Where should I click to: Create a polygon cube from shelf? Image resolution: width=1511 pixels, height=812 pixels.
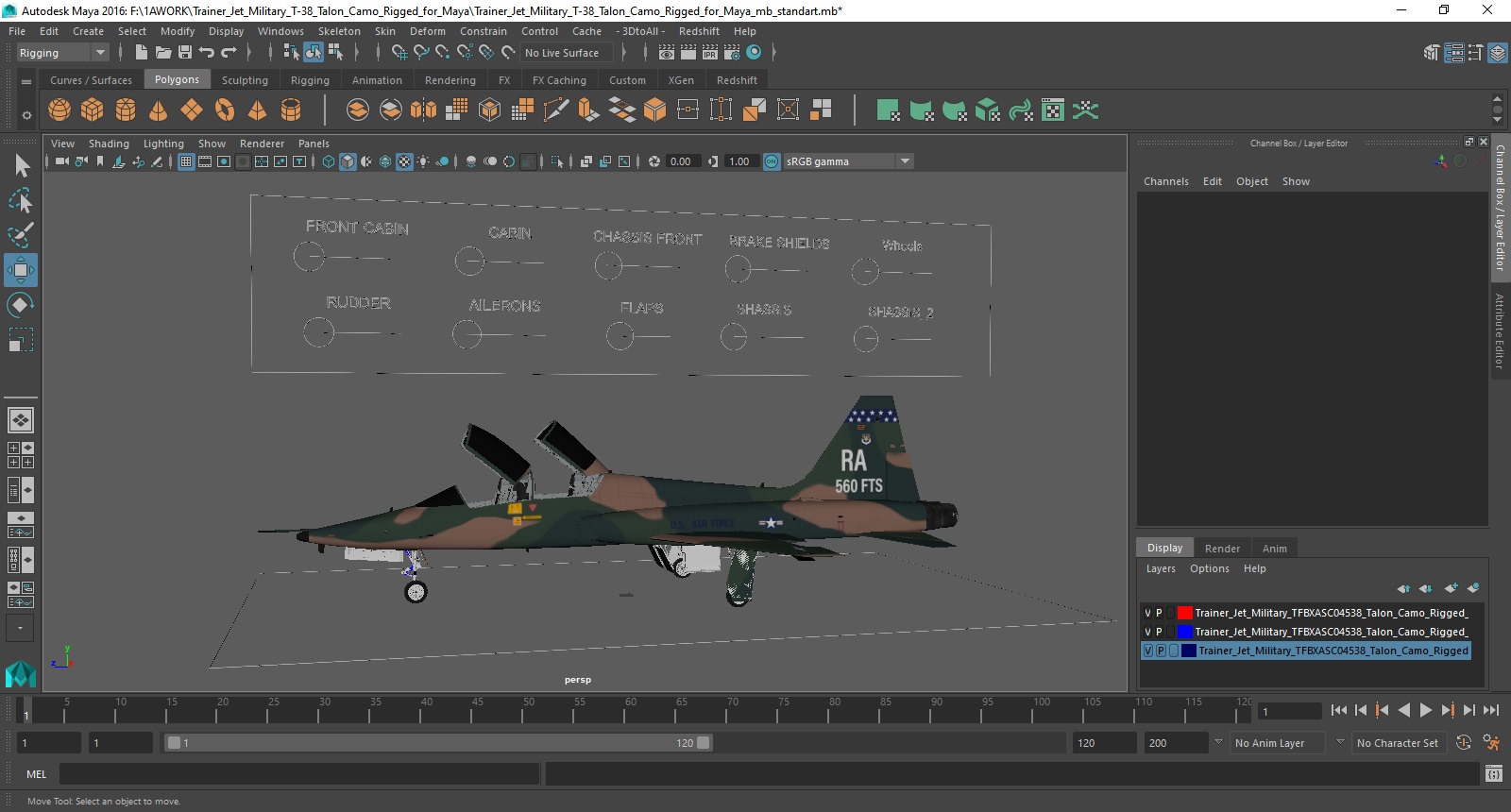(93, 110)
